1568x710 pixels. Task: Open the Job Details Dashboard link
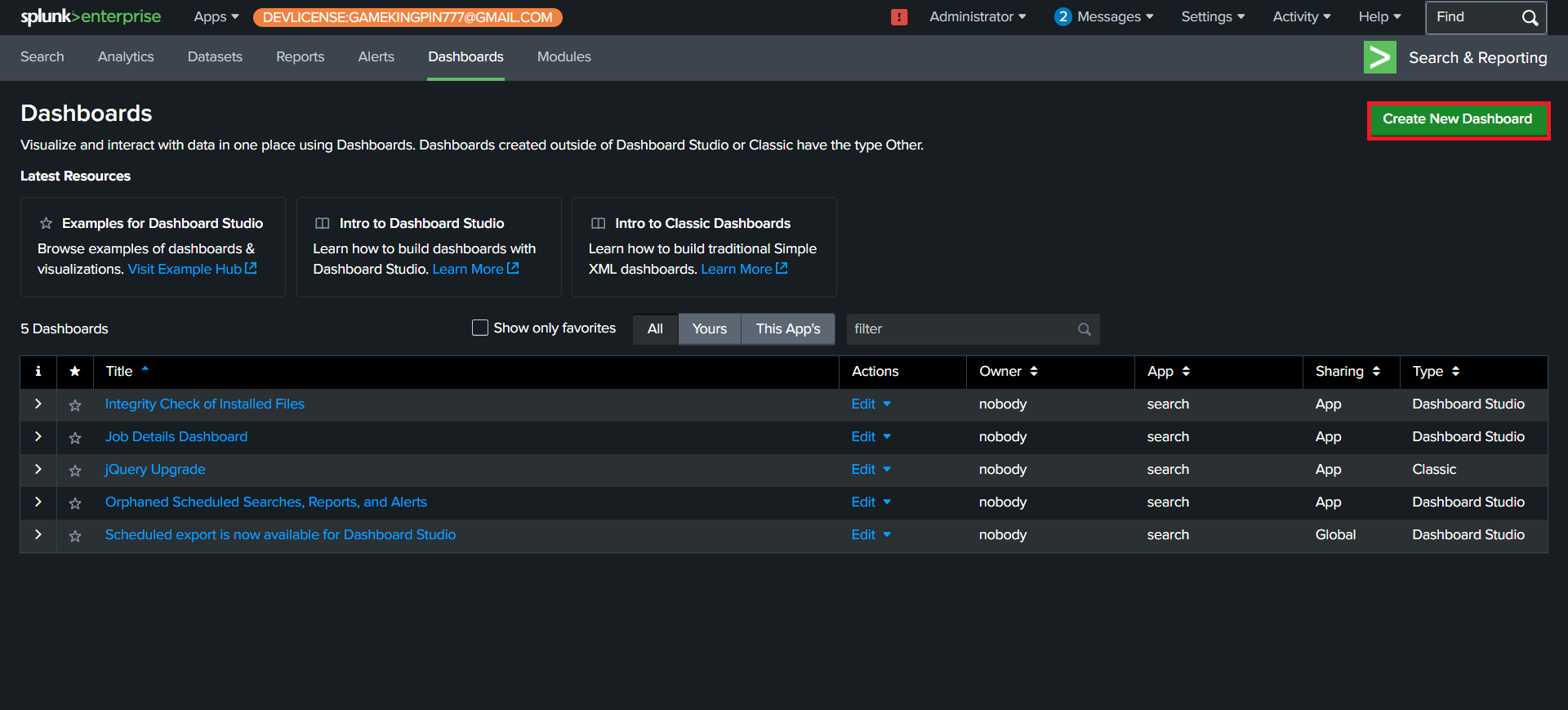click(x=176, y=436)
